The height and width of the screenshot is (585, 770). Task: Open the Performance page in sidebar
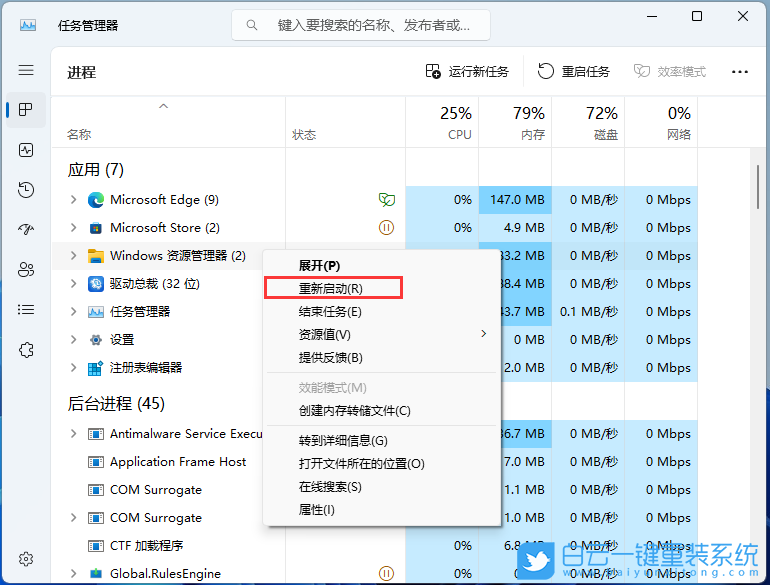pyautogui.click(x=26, y=150)
